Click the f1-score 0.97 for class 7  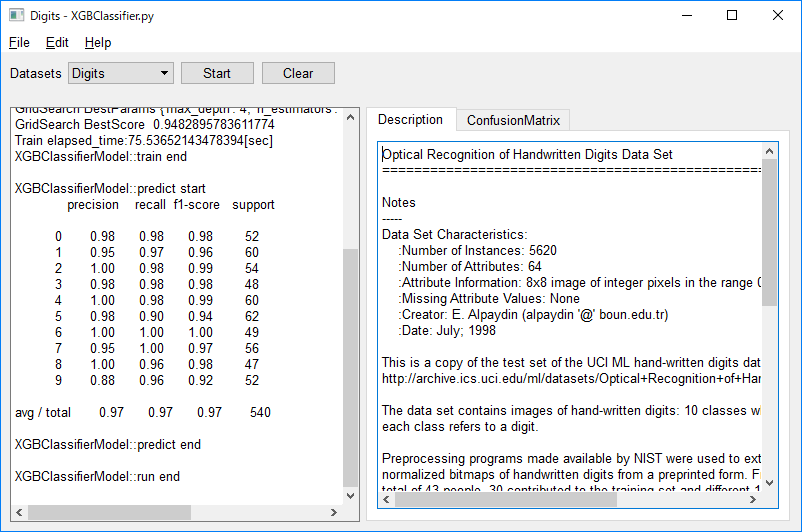click(200, 348)
